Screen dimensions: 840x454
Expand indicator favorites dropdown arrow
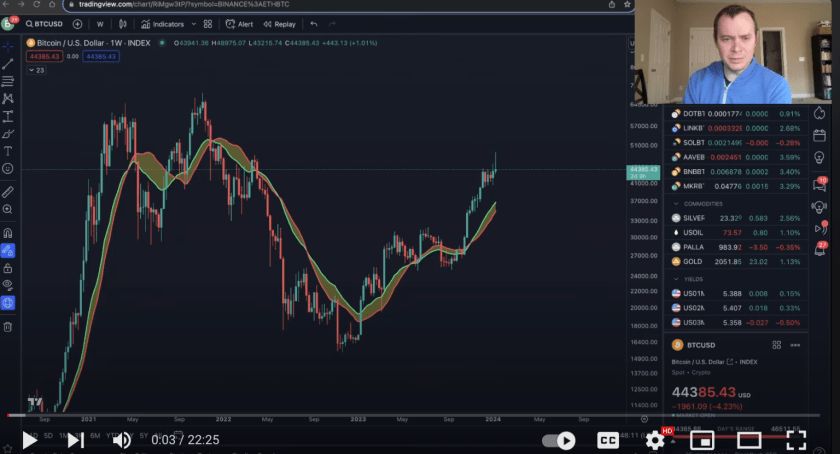(193, 24)
